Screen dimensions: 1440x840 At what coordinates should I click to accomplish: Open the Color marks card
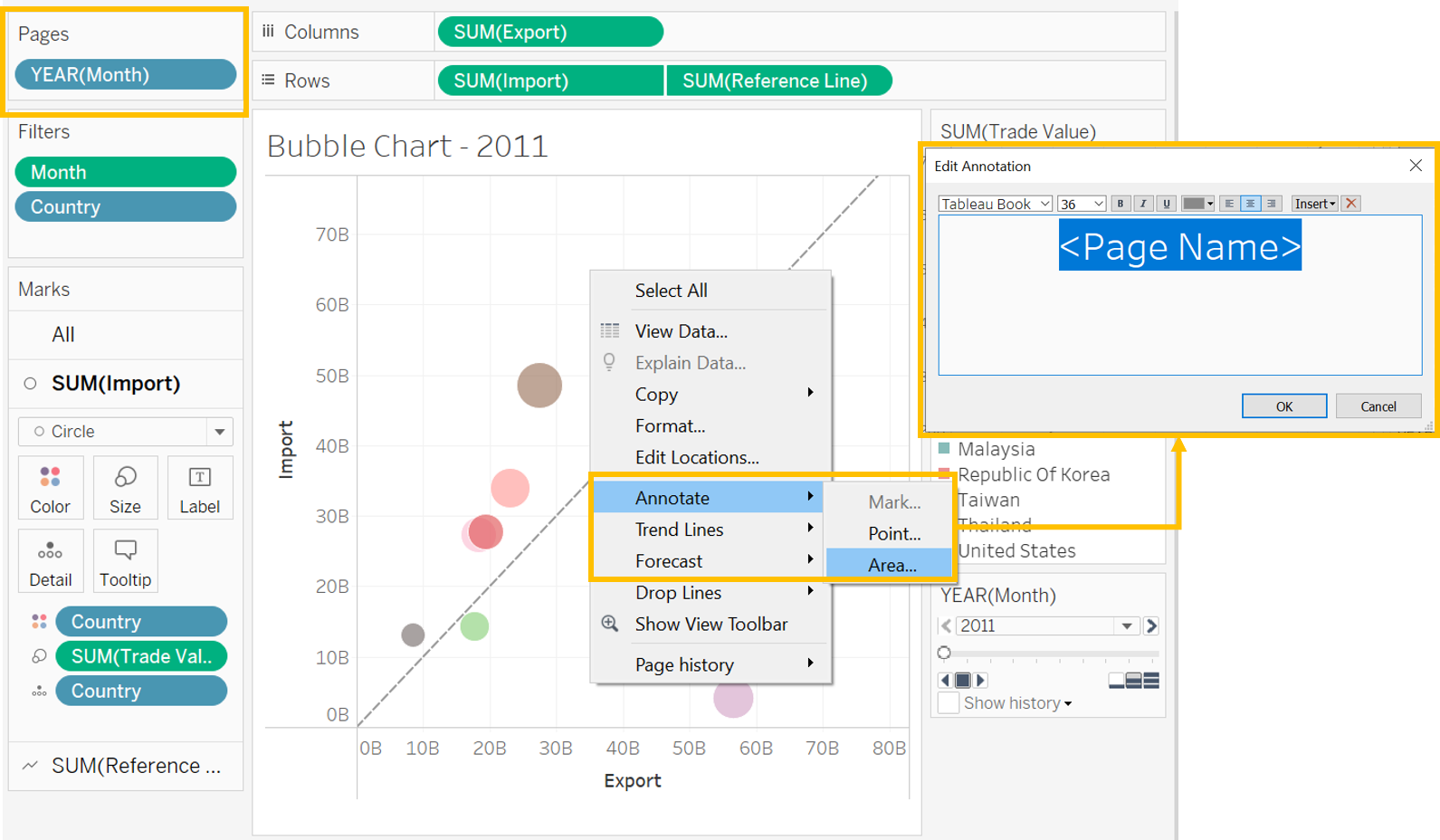coord(50,489)
